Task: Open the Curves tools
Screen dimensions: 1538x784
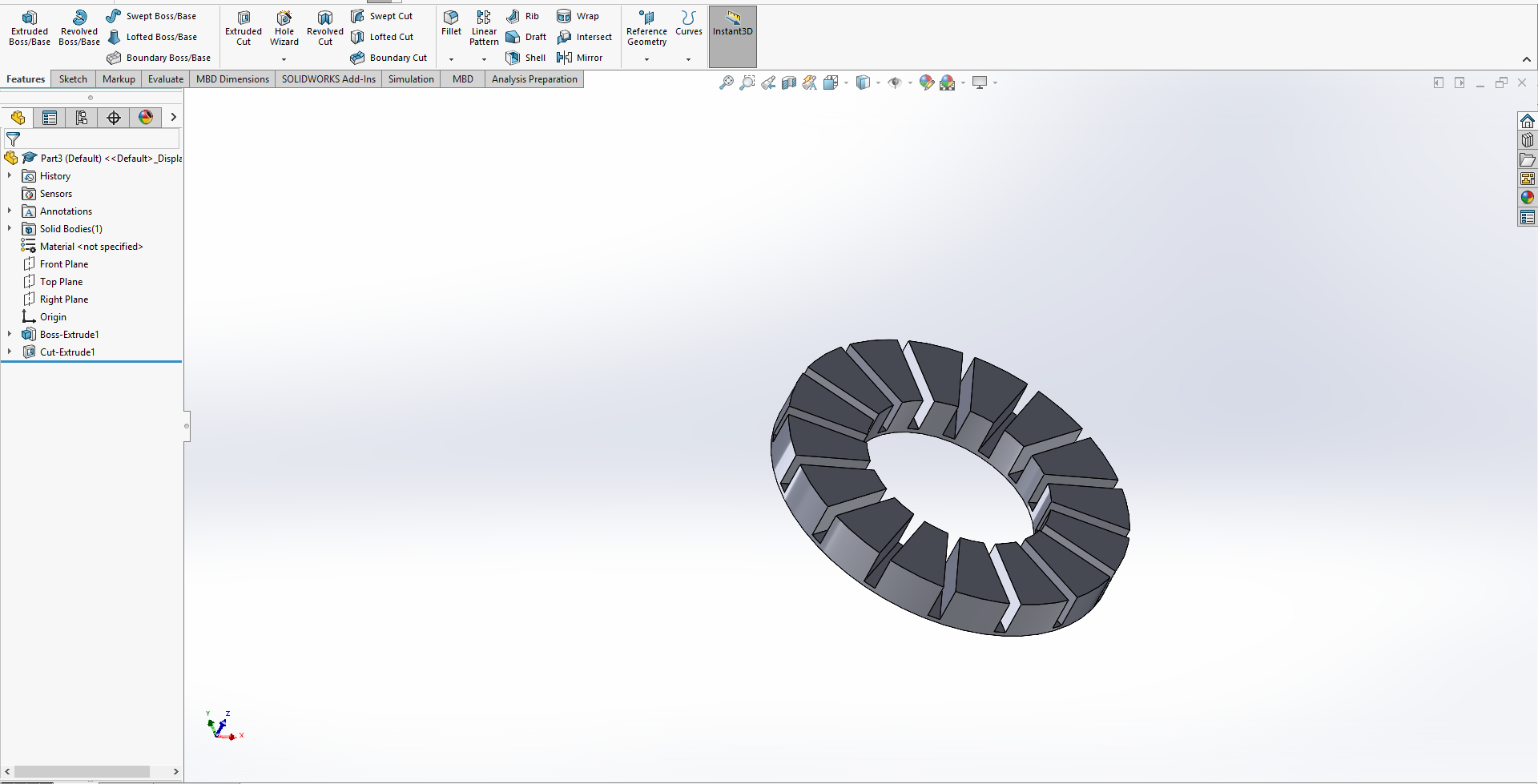Action: [x=689, y=23]
